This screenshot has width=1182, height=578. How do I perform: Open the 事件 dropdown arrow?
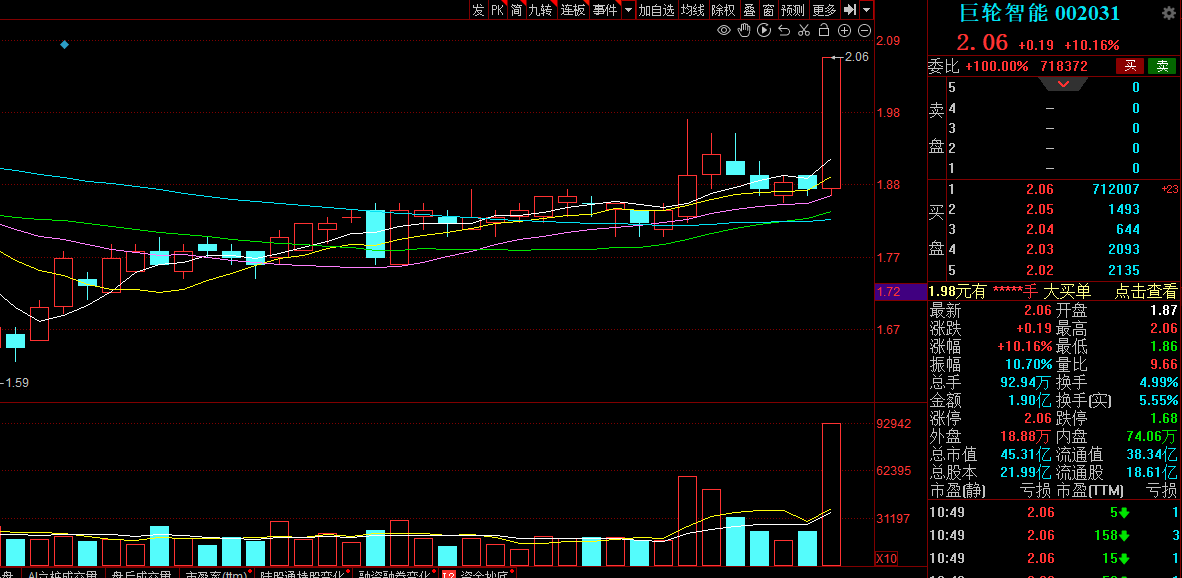pos(627,10)
